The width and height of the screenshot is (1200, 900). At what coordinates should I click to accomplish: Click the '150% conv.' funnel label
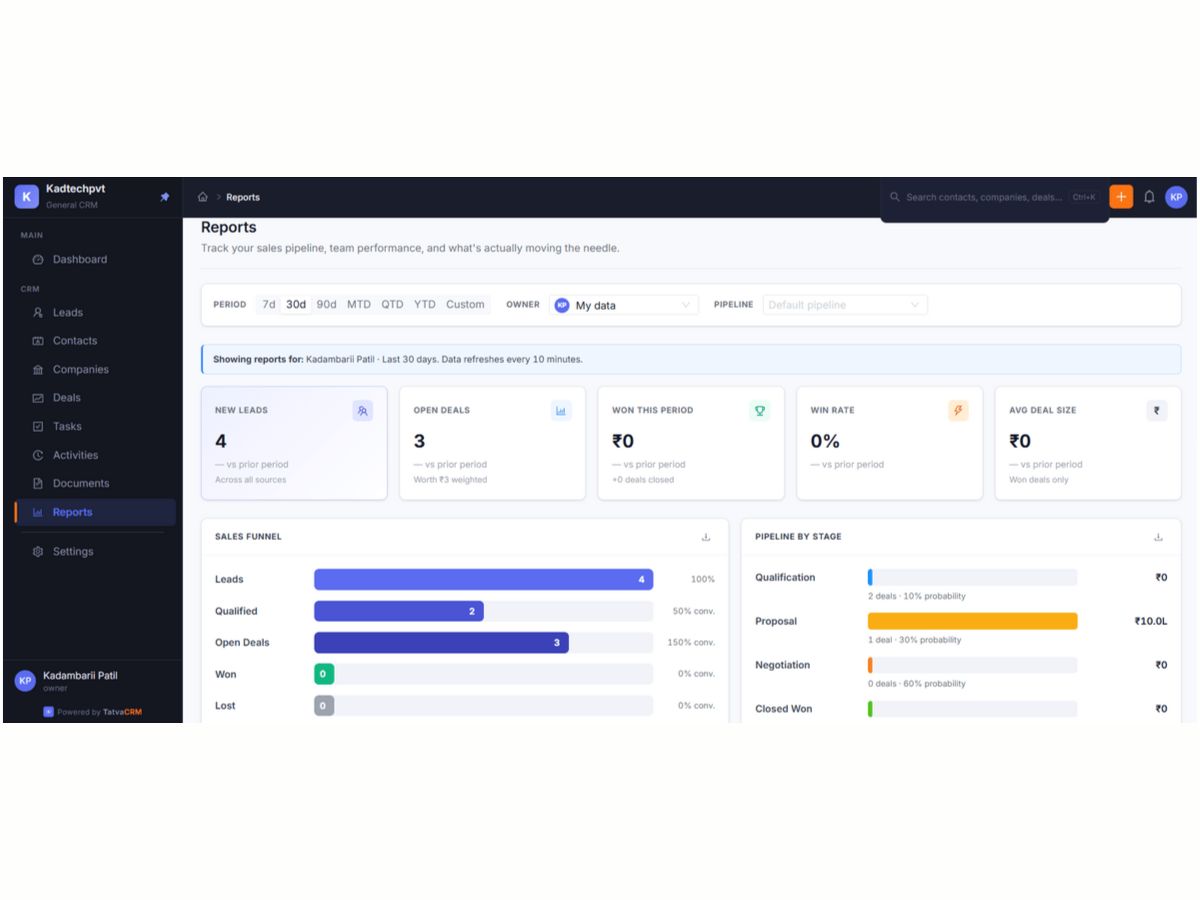(x=691, y=643)
